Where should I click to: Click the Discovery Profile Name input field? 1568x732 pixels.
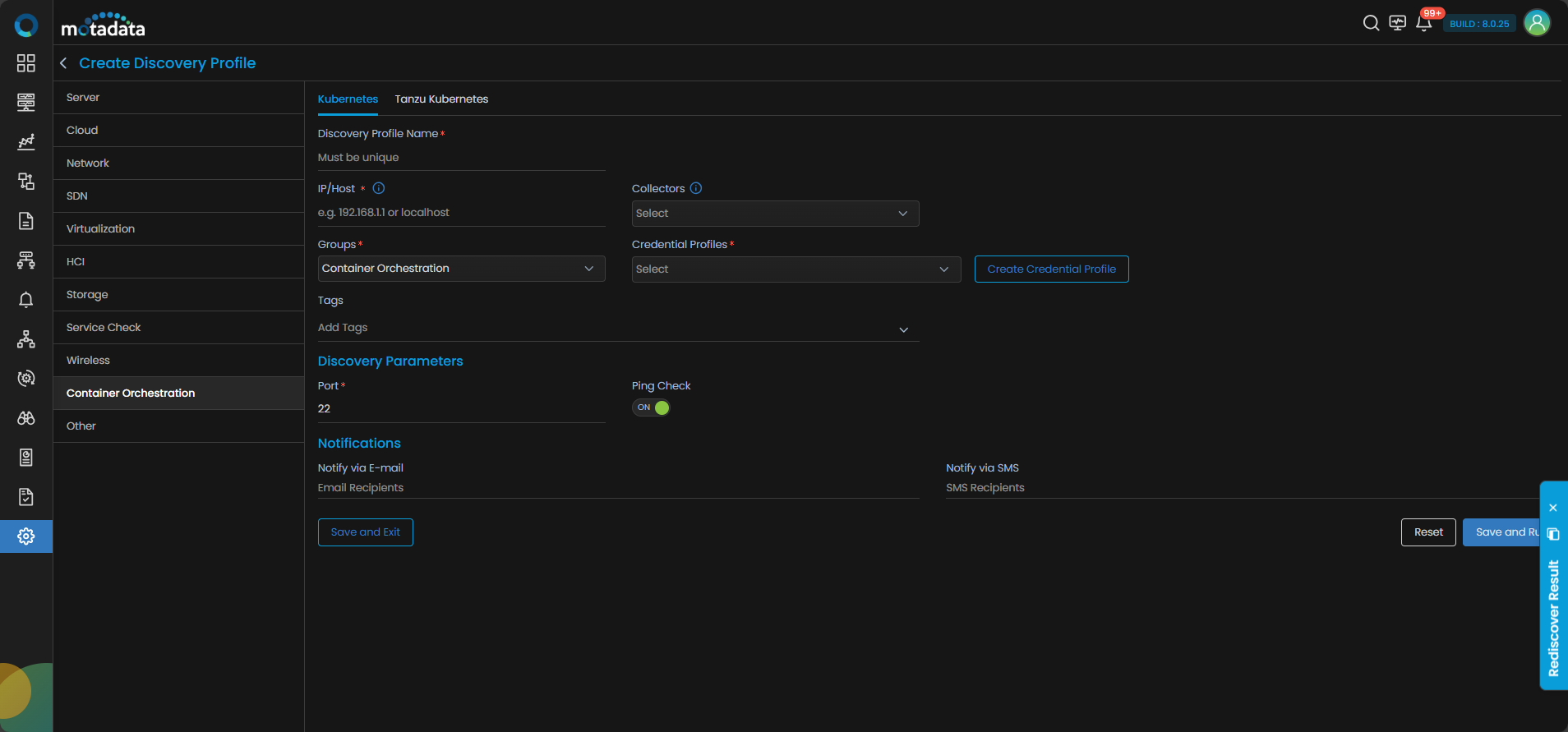tap(461, 158)
